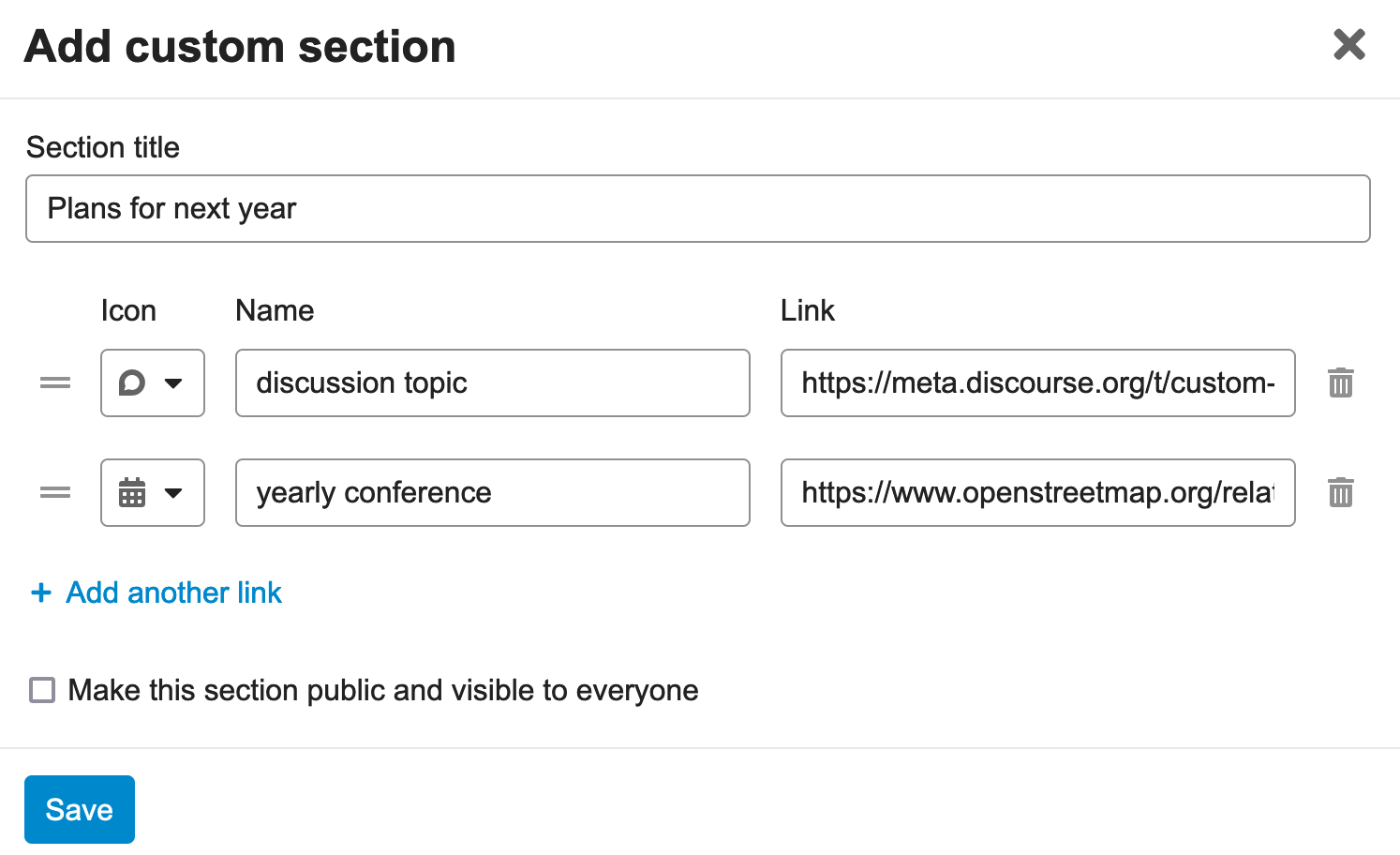Click the openstreetmap.org link field

pos(1037,492)
